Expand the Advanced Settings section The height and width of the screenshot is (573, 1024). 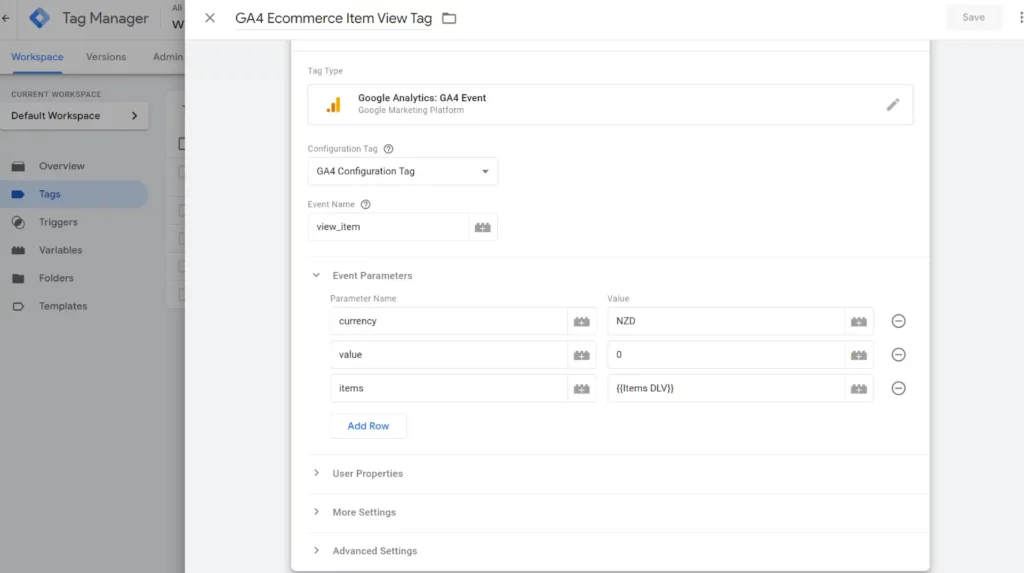pos(316,550)
